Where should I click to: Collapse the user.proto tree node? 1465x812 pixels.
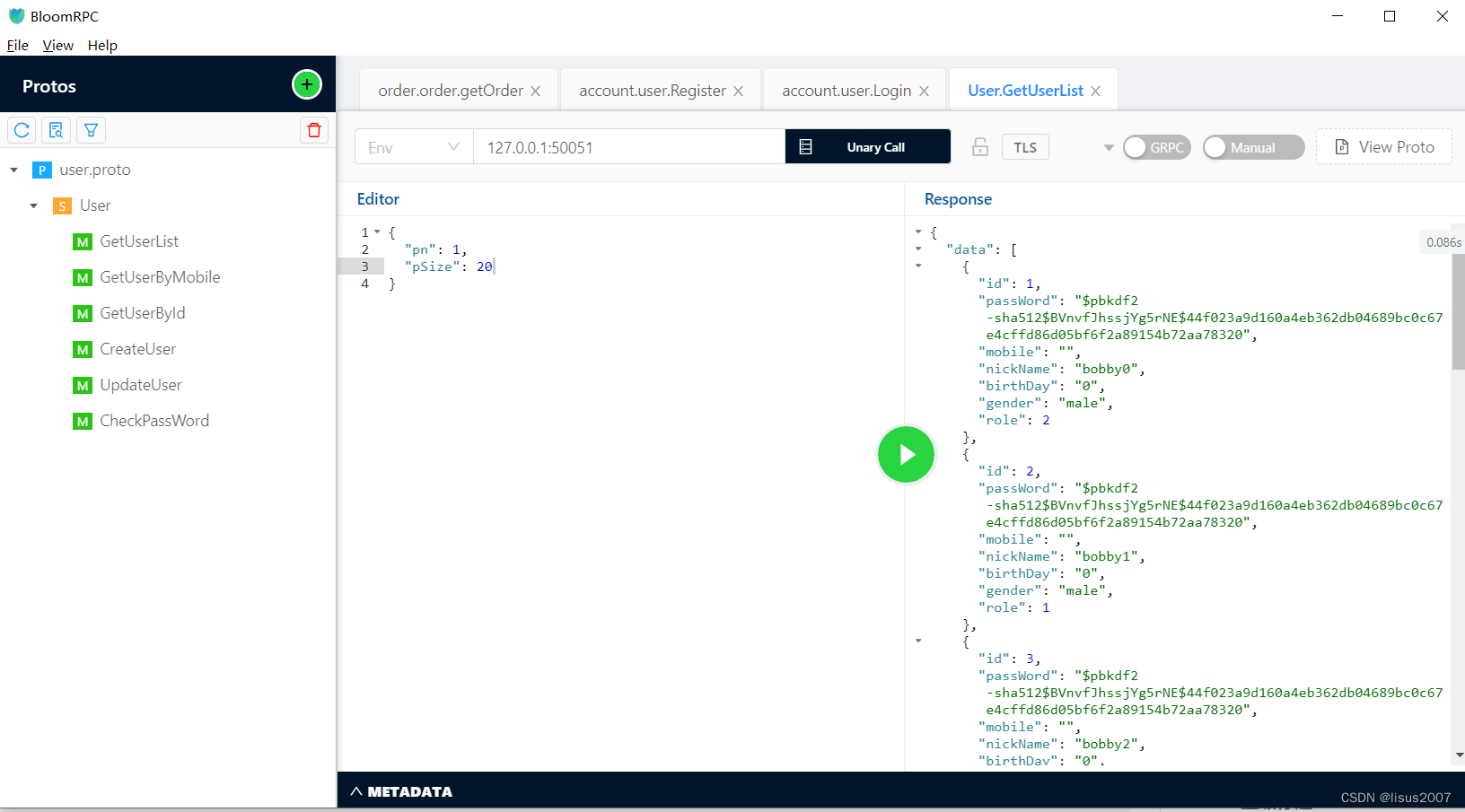(x=13, y=170)
